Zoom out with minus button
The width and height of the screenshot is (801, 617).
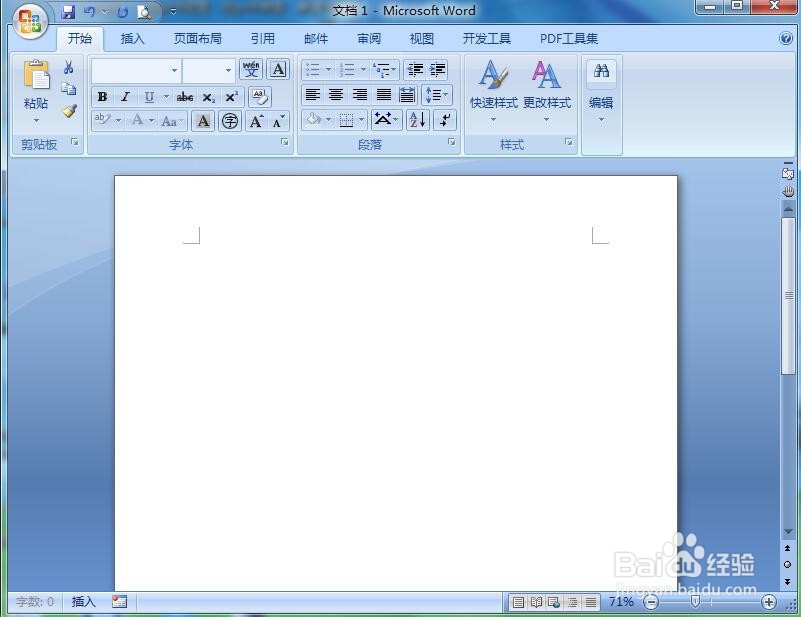[651, 602]
